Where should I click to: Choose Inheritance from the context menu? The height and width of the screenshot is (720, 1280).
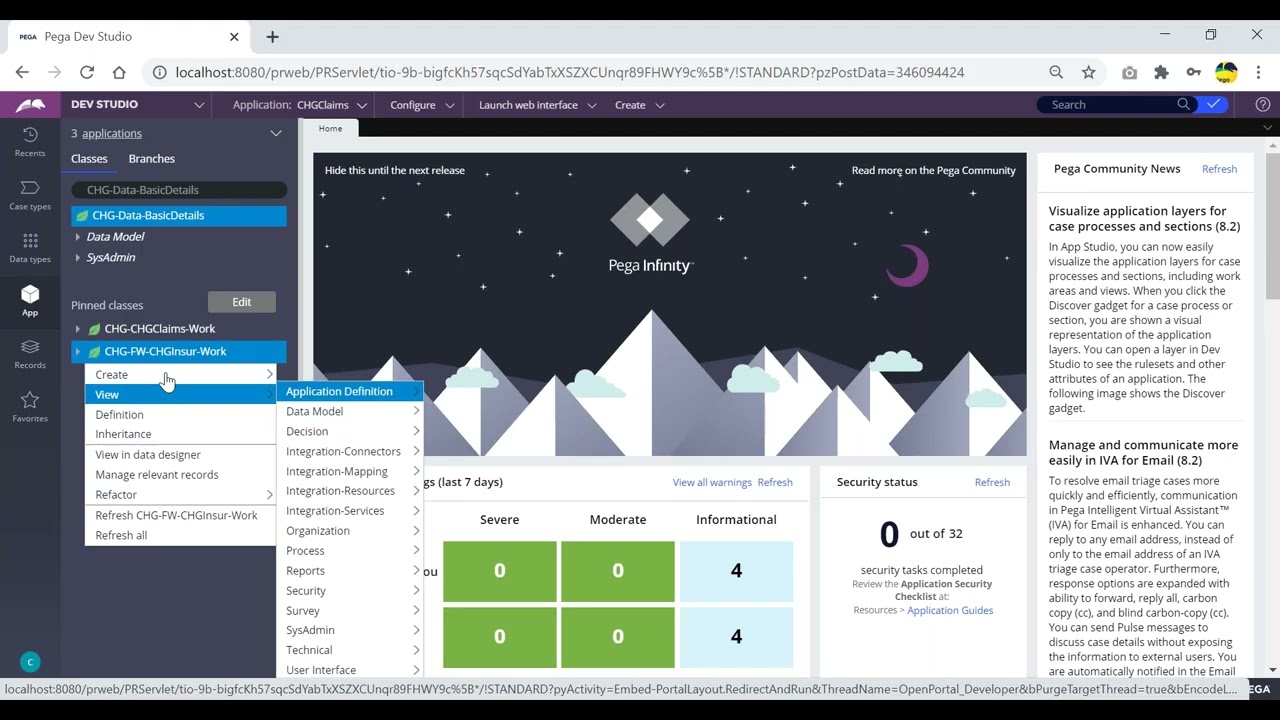pyautogui.click(x=180, y=434)
